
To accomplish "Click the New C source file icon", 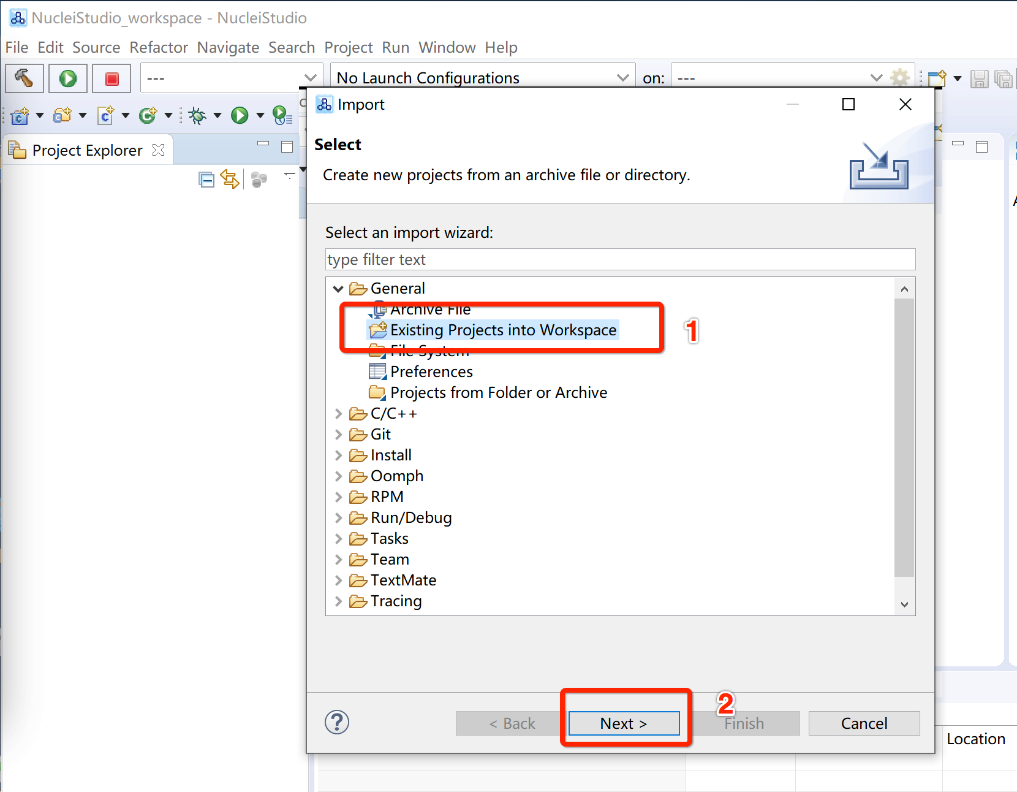I will [106, 115].
